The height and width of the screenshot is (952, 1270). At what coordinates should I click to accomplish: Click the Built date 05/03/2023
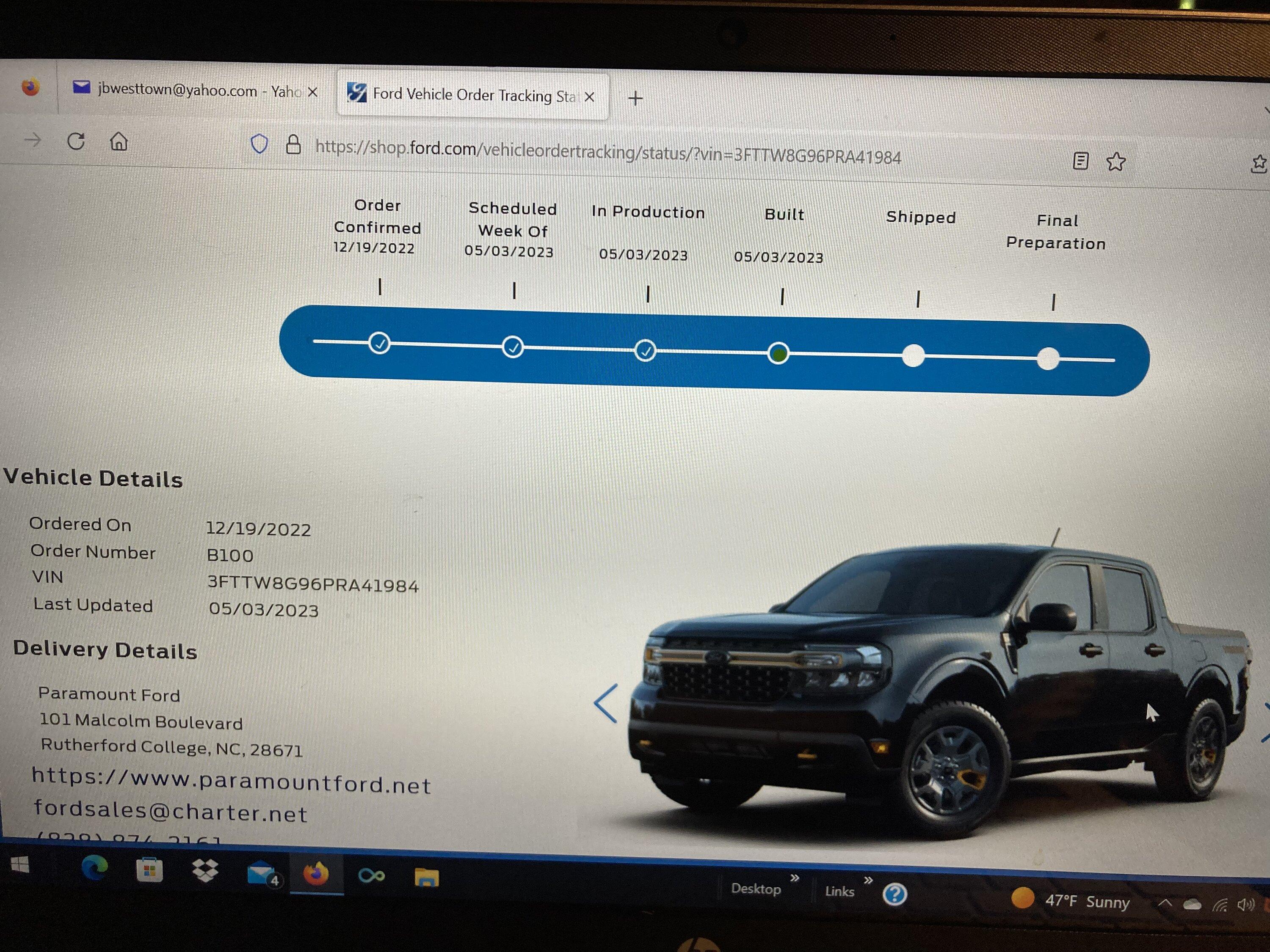[x=779, y=257]
